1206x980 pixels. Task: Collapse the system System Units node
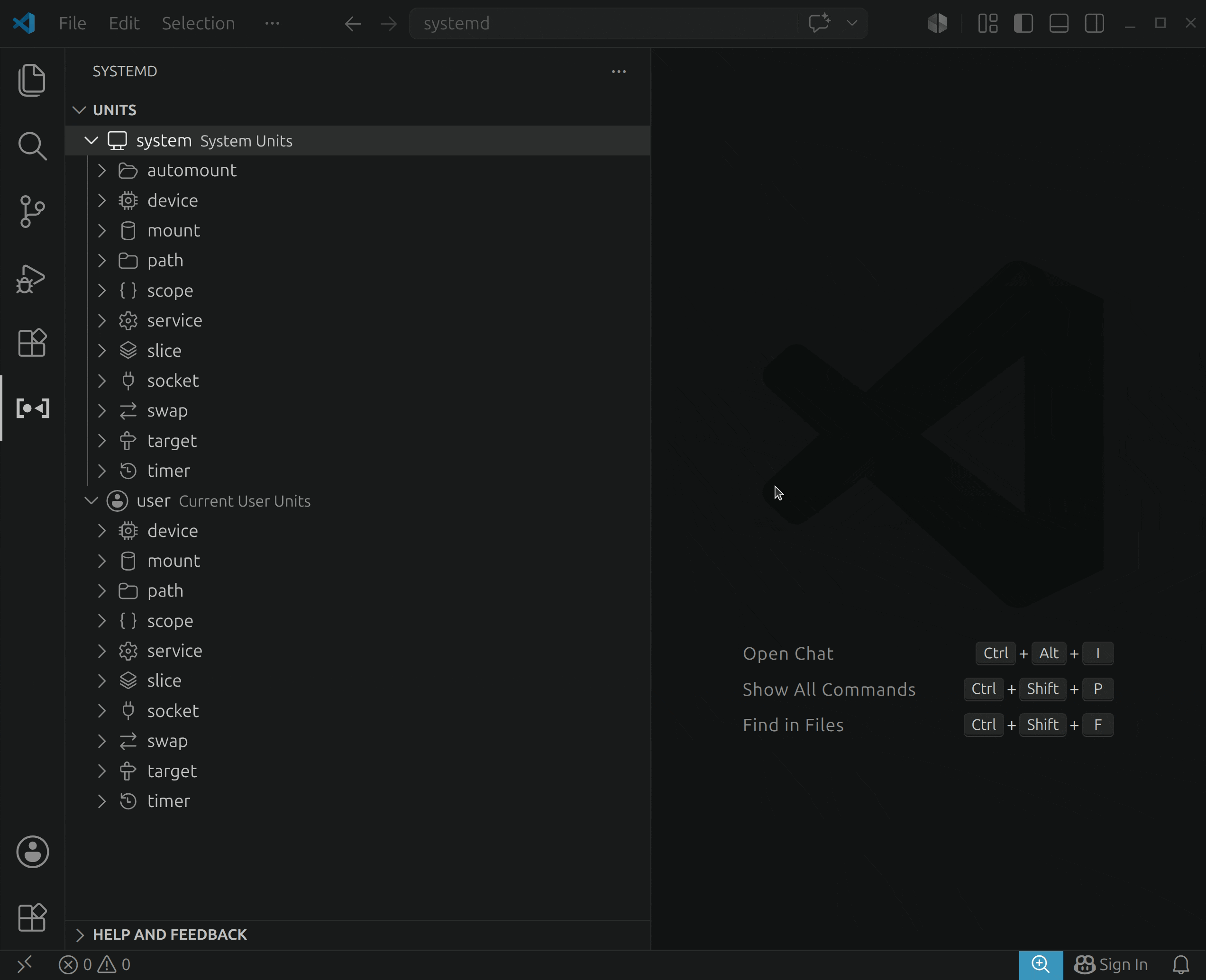(91, 141)
